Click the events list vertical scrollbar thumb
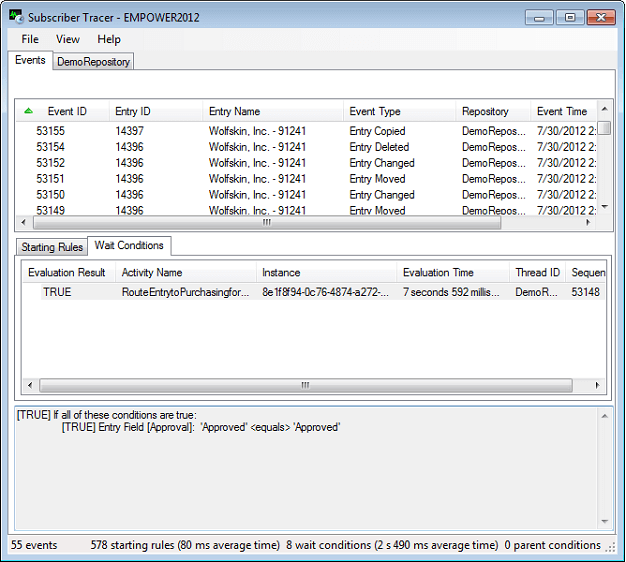Screen dimensions: 626x562 click(x=605, y=128)
